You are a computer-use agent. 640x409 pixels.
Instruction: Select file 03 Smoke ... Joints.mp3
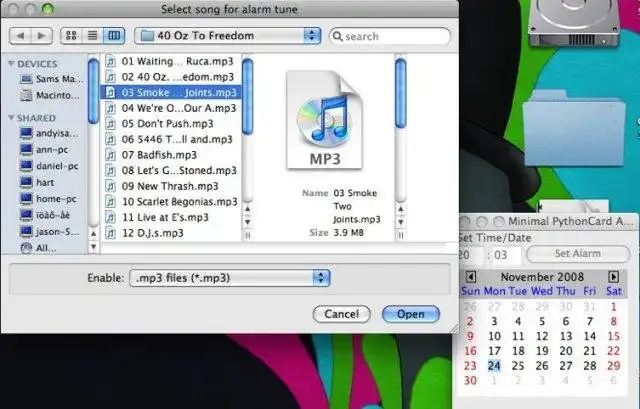click(x=171, y=92)
